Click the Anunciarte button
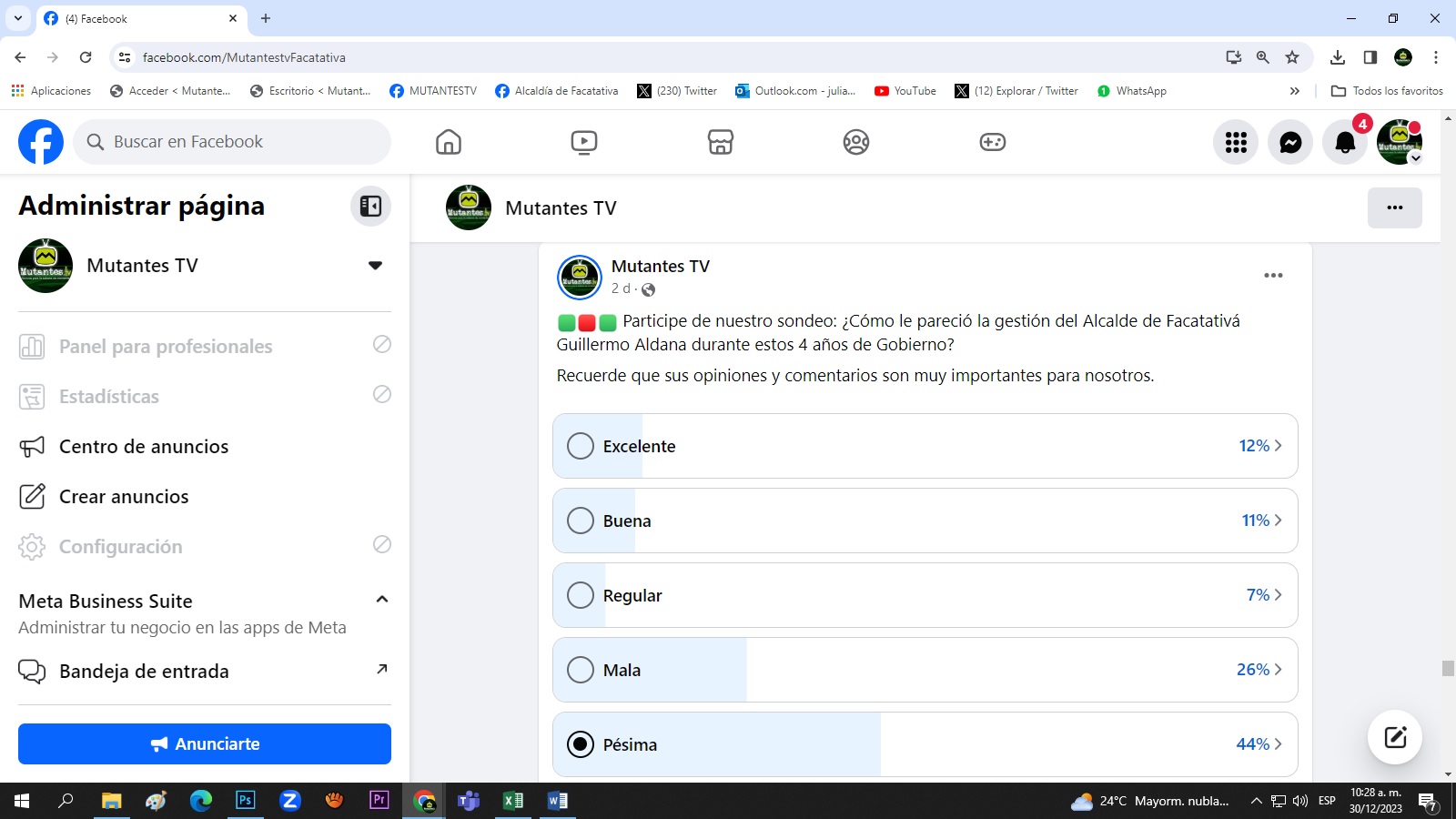Viewport: 1456px width, 819px height. click(205, 743)
